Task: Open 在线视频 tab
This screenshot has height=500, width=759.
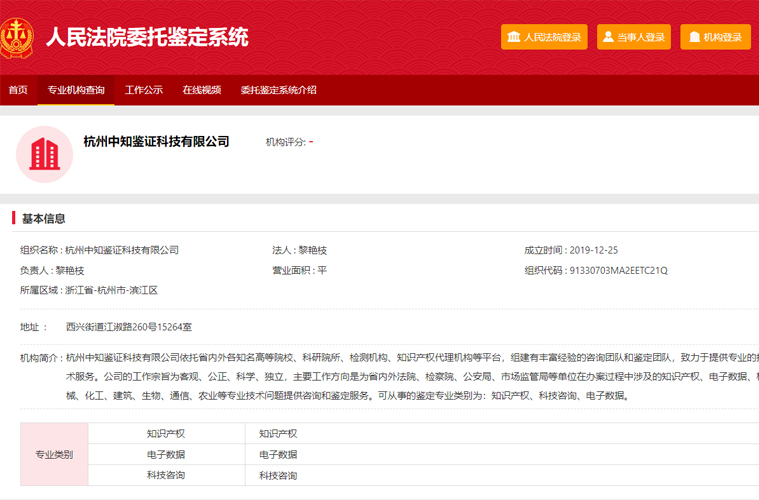Action: click(x=202, y=90)
